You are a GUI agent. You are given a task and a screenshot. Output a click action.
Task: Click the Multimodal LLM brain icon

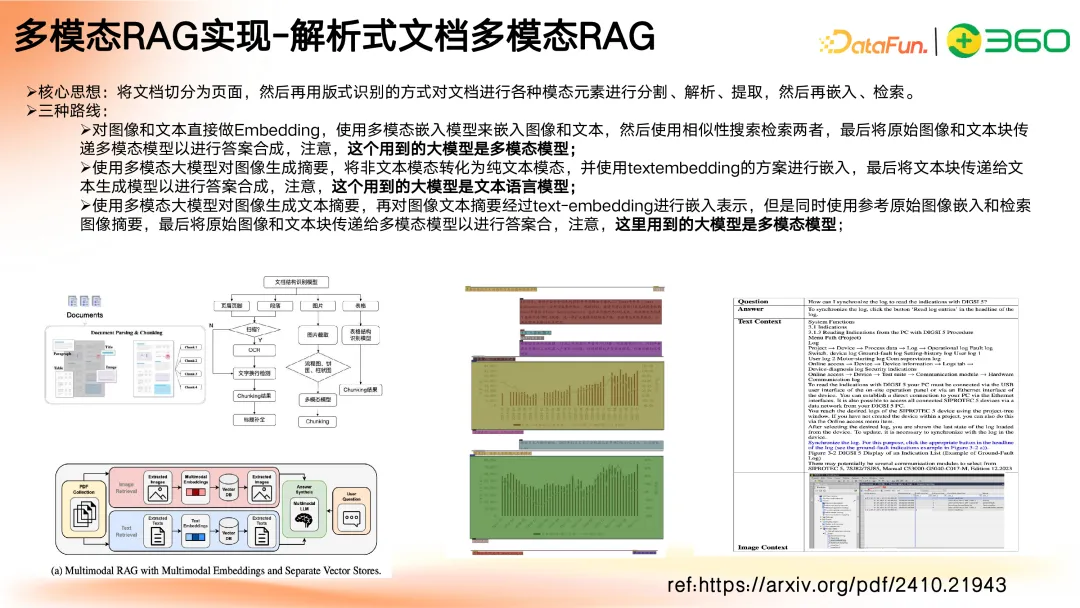304,518
